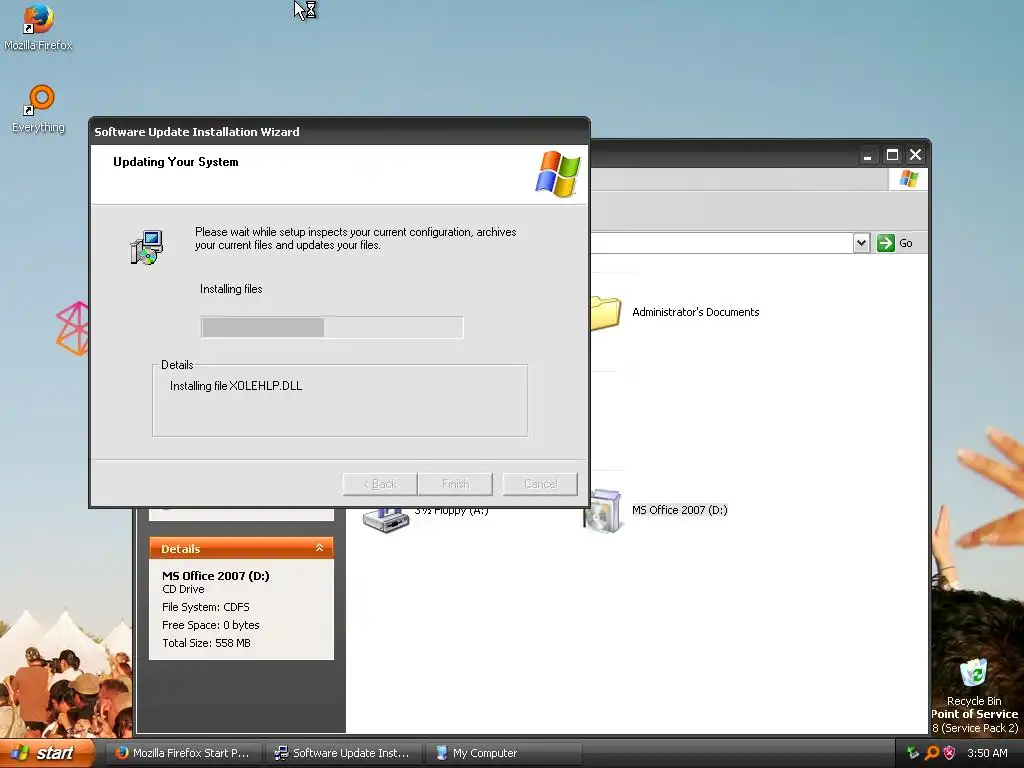Click the 'Updating Your System' heading

tap(176, 162)
